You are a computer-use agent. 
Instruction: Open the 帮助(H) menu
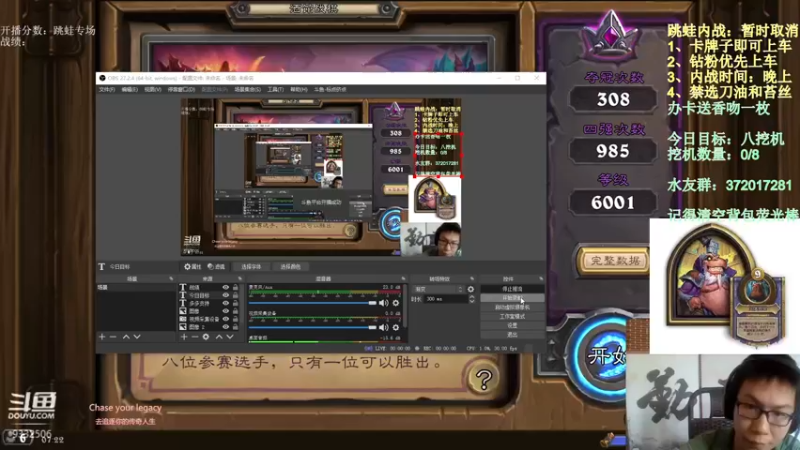click(x=299, y=90)
